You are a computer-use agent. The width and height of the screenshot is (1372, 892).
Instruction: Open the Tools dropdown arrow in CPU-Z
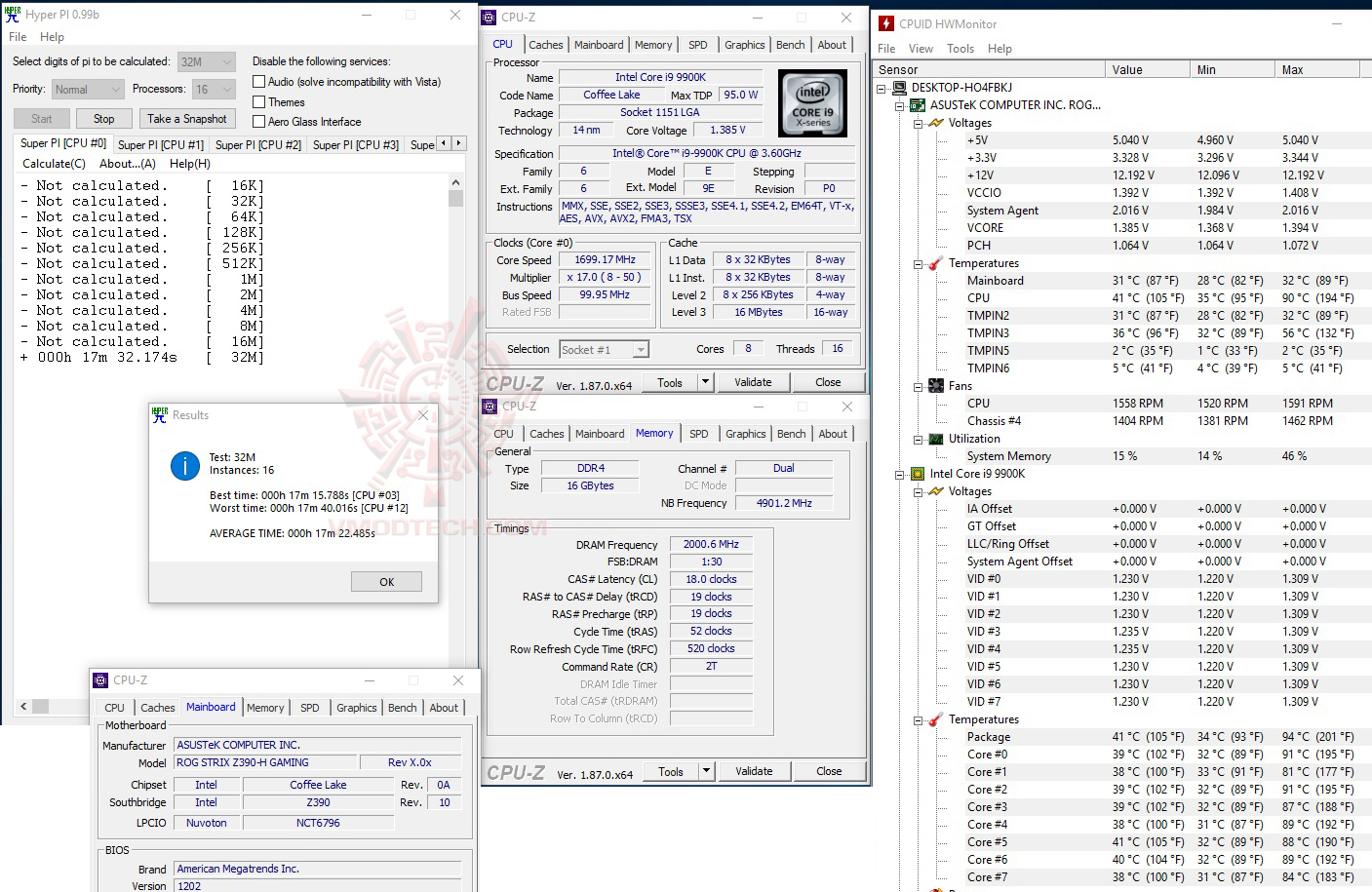(704, 381)
